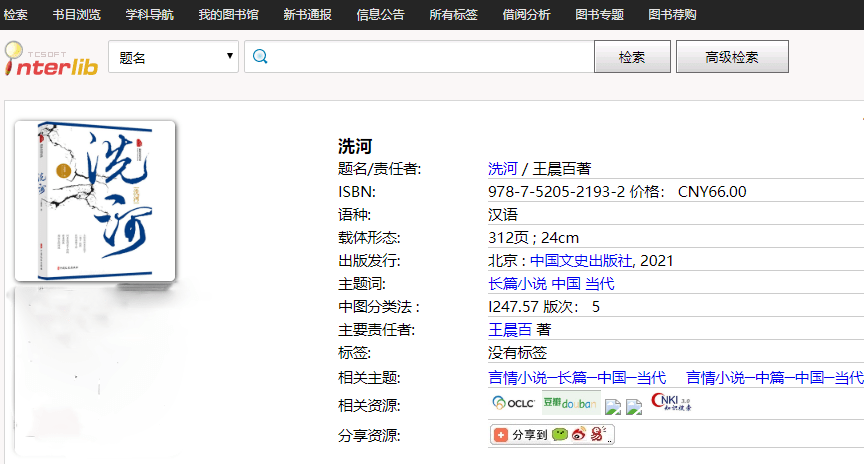
Task: Open the 题名 search field dropdown
Action: click(x=173, y=57)
